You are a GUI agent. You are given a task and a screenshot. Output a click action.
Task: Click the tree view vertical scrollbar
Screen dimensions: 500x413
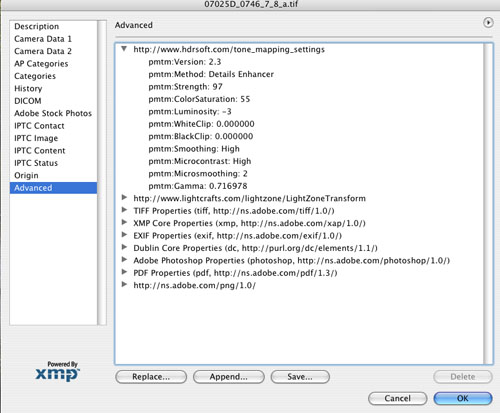488,203
